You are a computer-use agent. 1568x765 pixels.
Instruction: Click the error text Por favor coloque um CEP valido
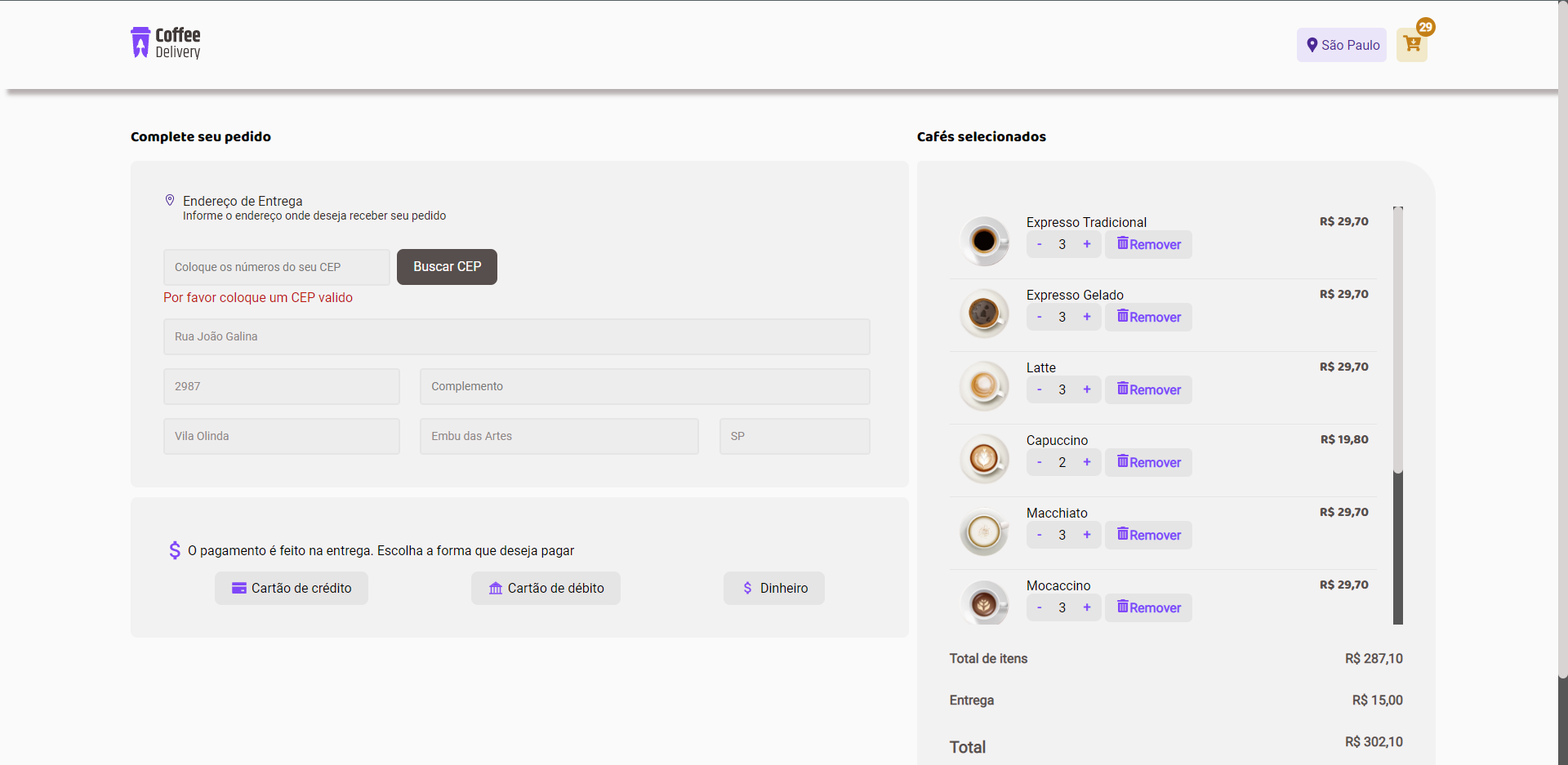[x=258, y=297]
